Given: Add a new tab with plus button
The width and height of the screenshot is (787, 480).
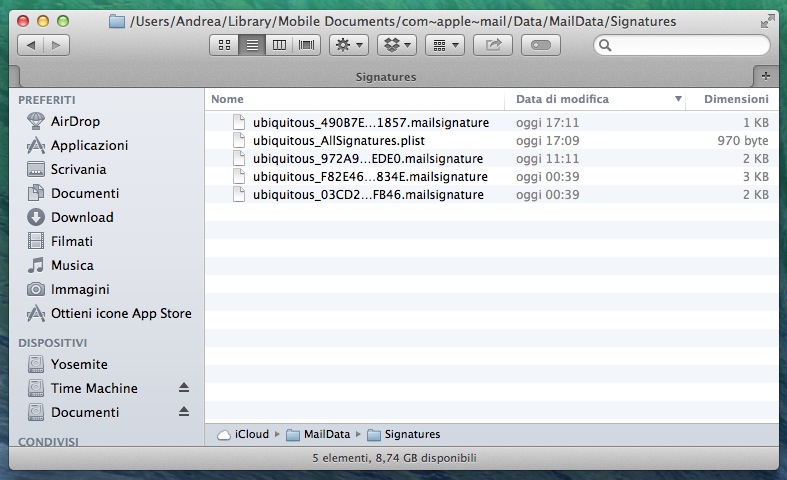Looking at the screenshot, I should [x=765, y=76].
